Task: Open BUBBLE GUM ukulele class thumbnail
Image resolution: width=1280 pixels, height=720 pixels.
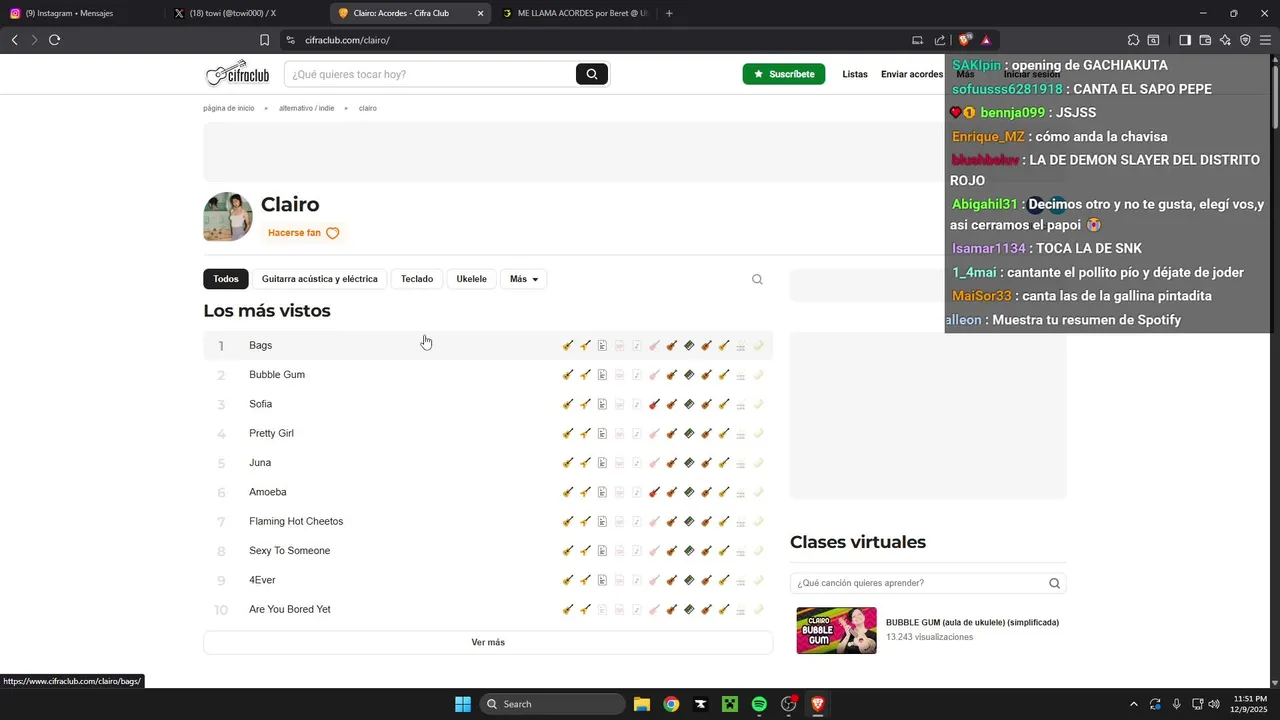Action: [836, 630]
